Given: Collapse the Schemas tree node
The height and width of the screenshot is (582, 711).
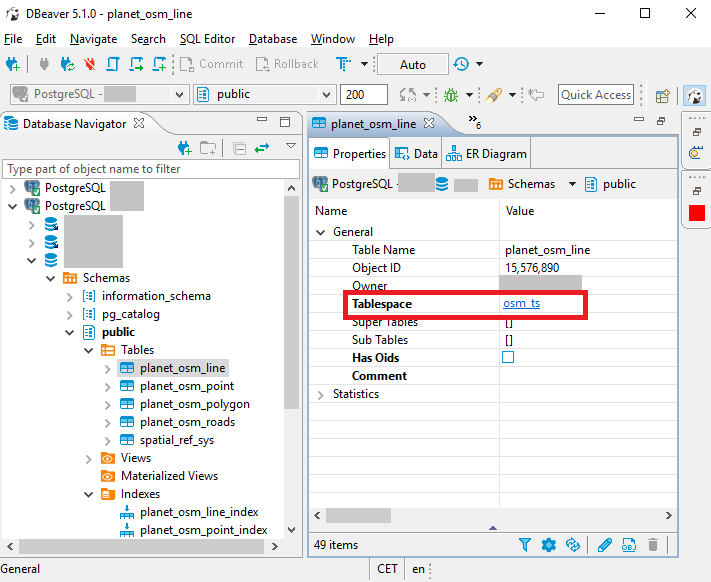Looking at the screenshot, I should (50, 278).
